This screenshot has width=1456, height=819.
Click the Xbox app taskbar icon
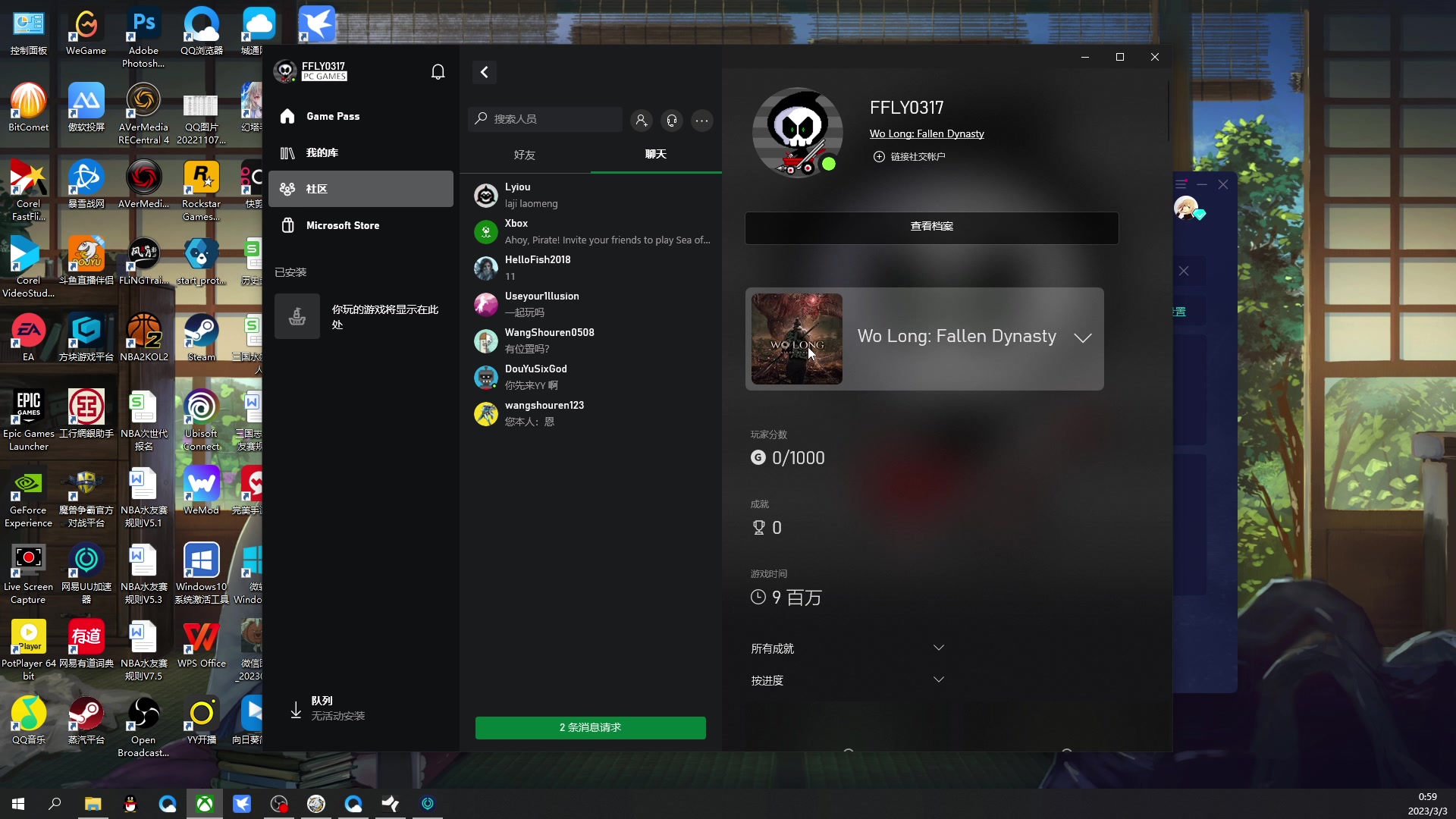pos(205,804)
